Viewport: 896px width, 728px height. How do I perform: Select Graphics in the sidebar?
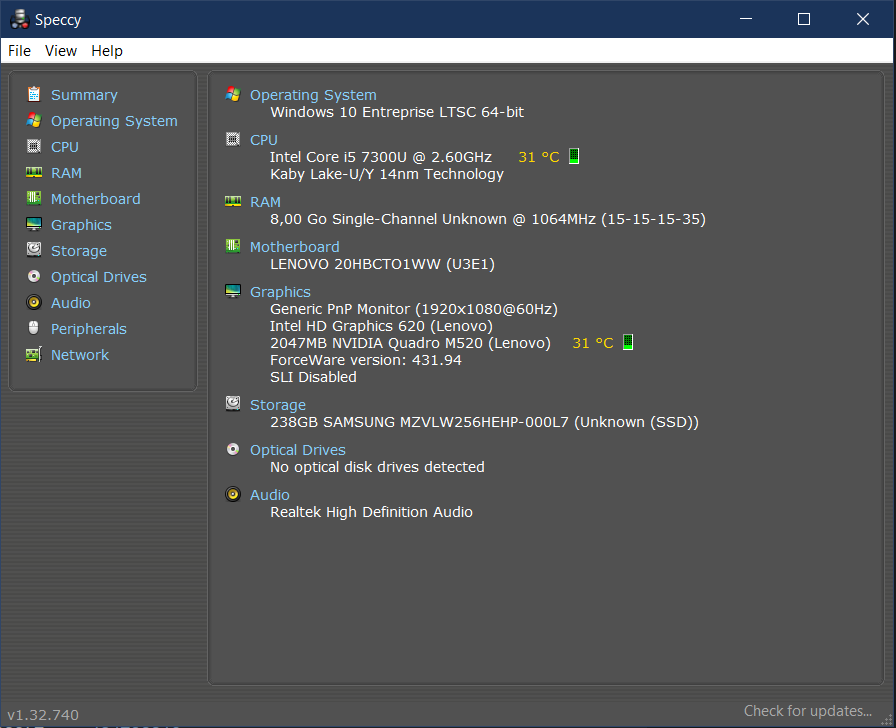coord(81,225)
